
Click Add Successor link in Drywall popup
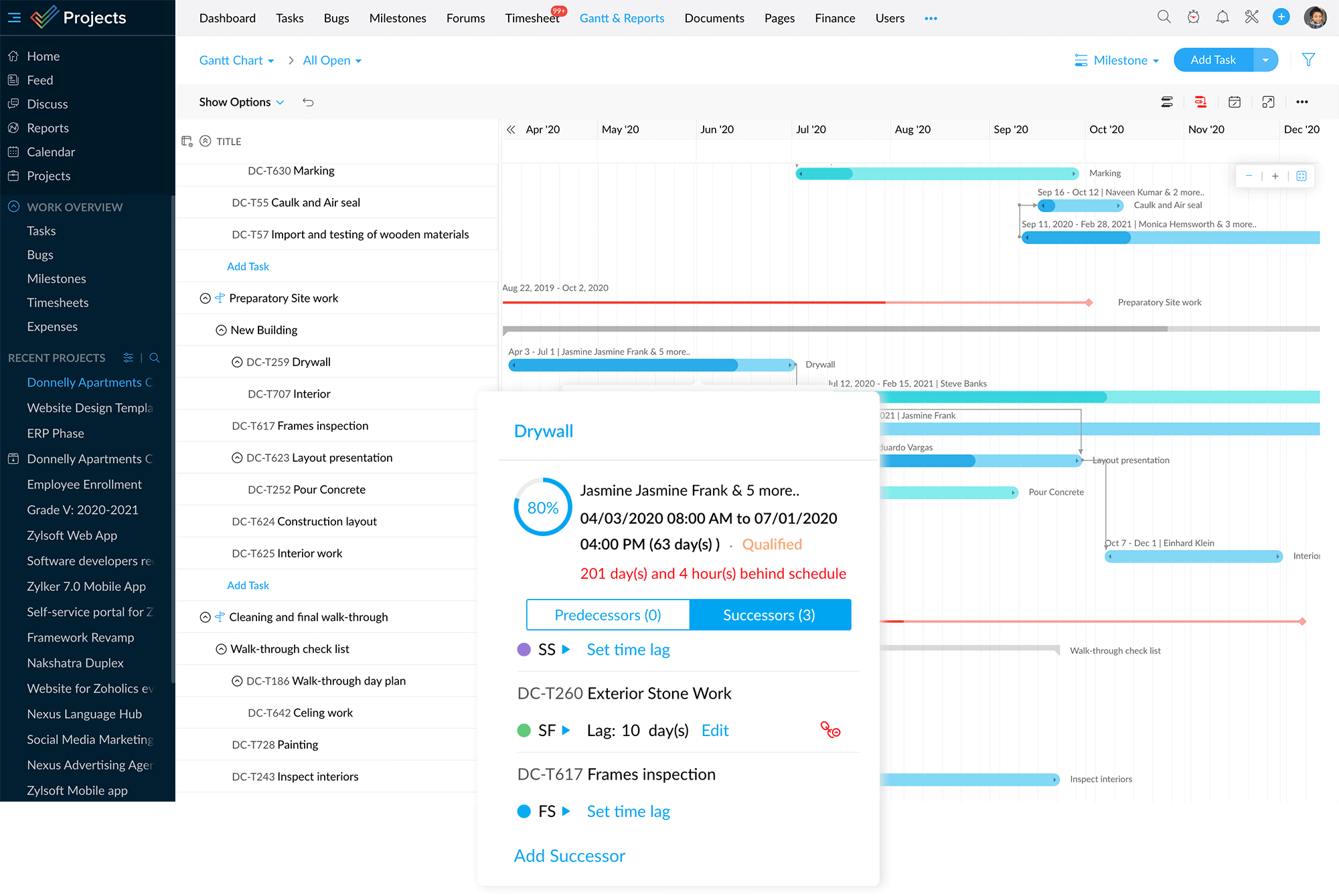coord(568,855)
